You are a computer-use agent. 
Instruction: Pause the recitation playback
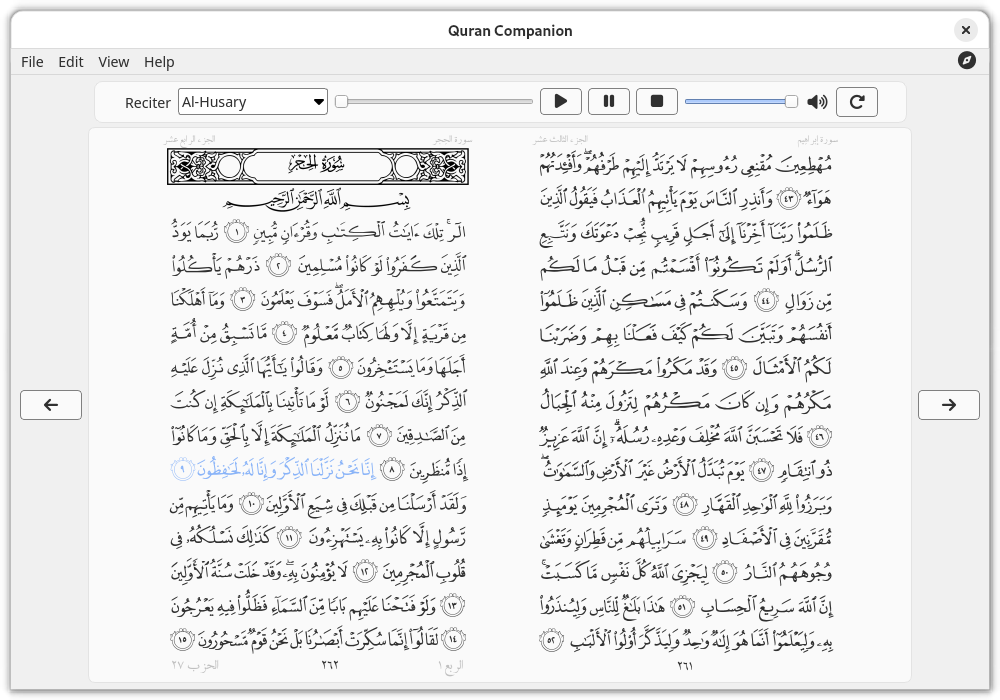coord(608,101)
